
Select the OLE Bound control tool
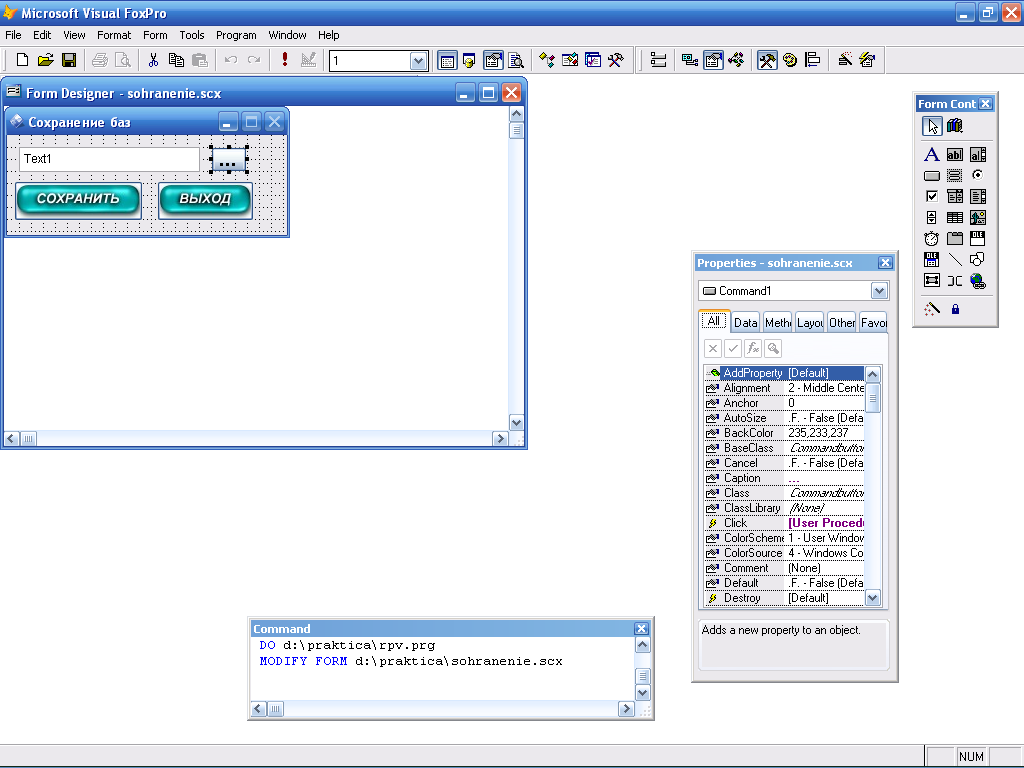tap(931, 259)
